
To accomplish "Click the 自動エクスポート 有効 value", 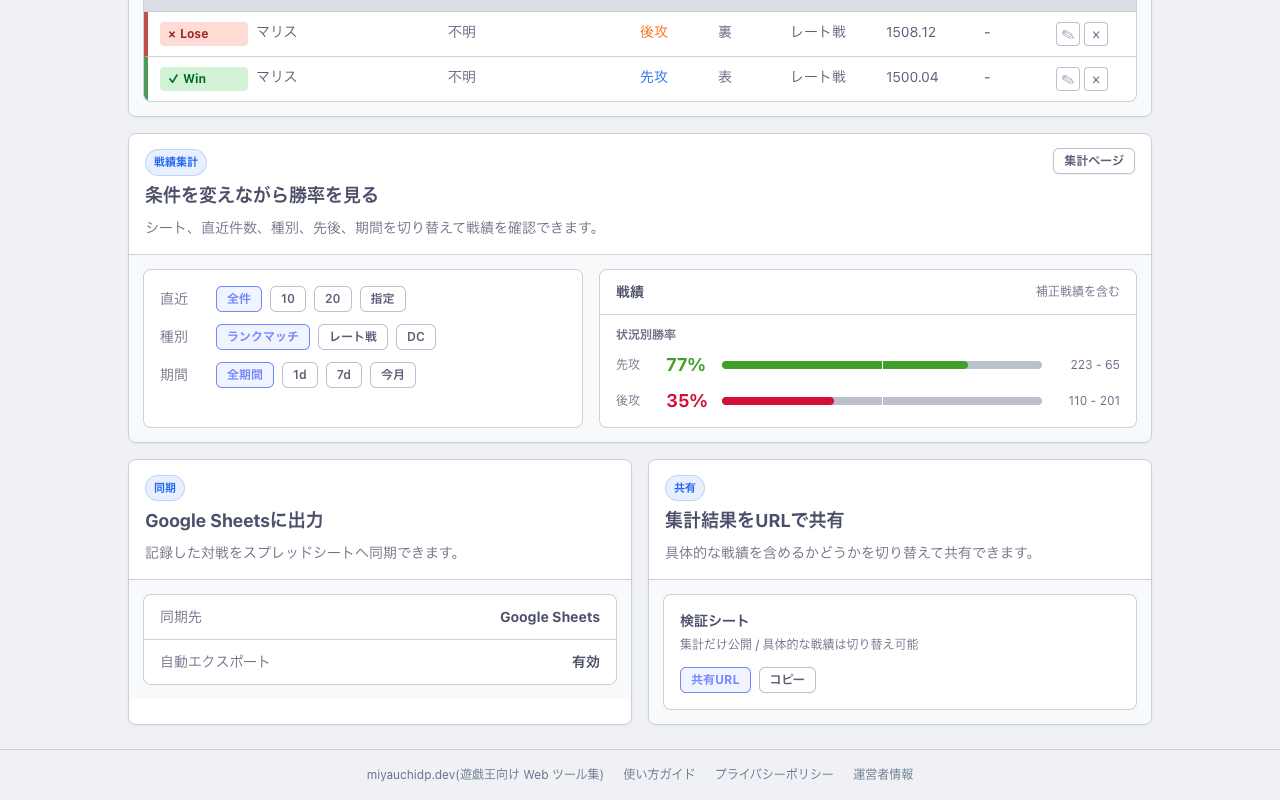I will [x=586, y=662].
